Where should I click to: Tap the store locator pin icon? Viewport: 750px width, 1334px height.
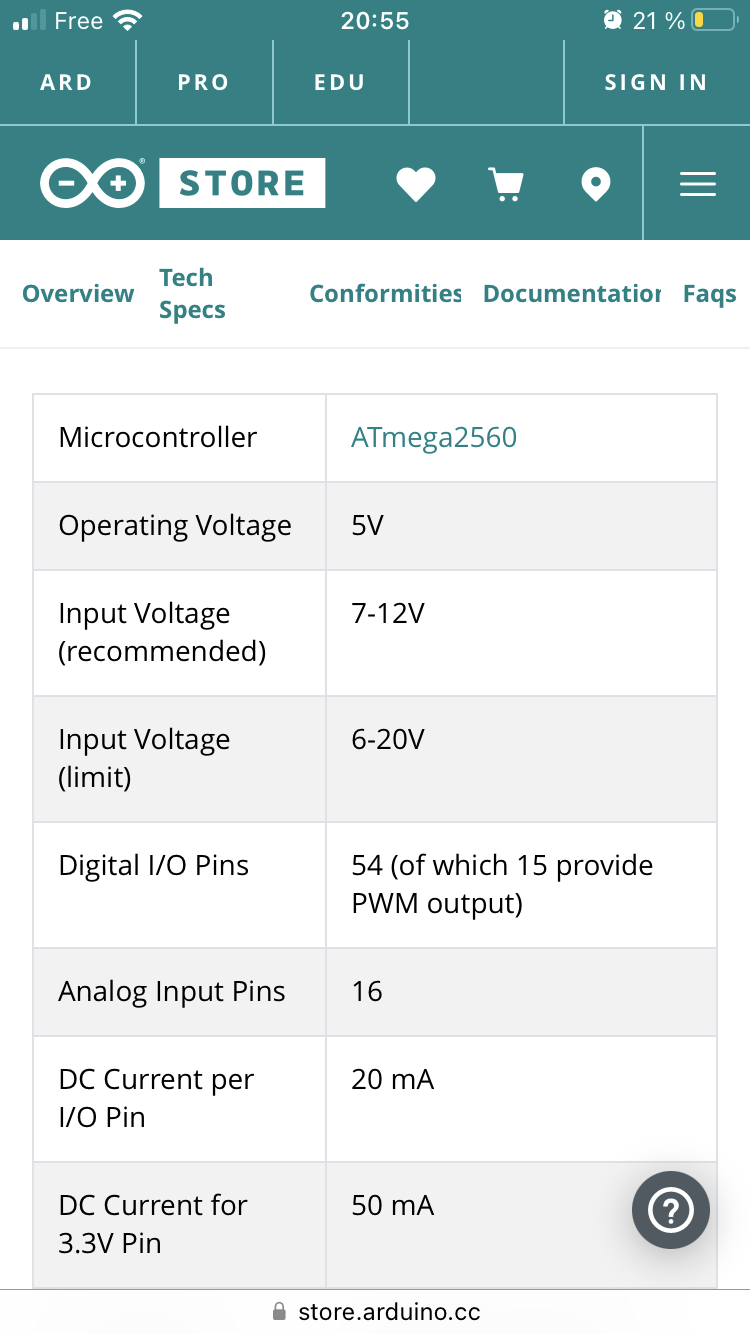596,184
